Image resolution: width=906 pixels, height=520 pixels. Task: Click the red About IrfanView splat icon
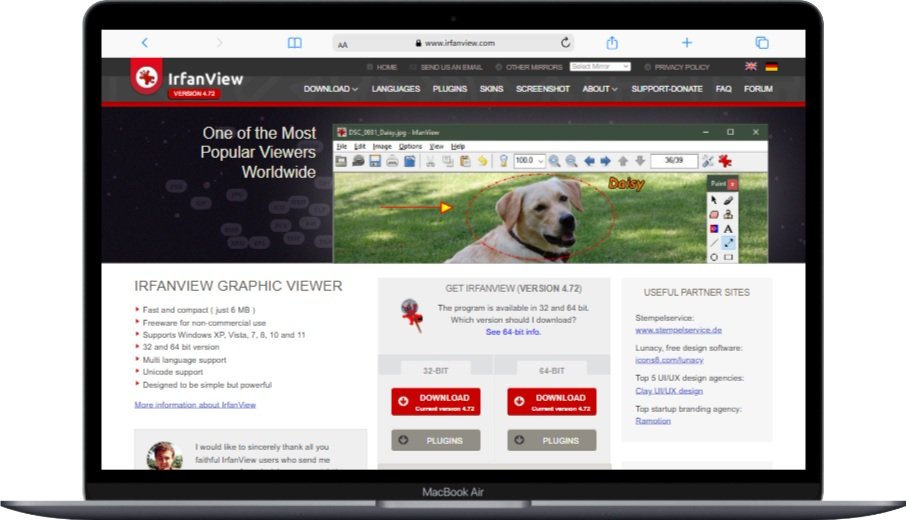pyautogui.click(x=725, y=161)
